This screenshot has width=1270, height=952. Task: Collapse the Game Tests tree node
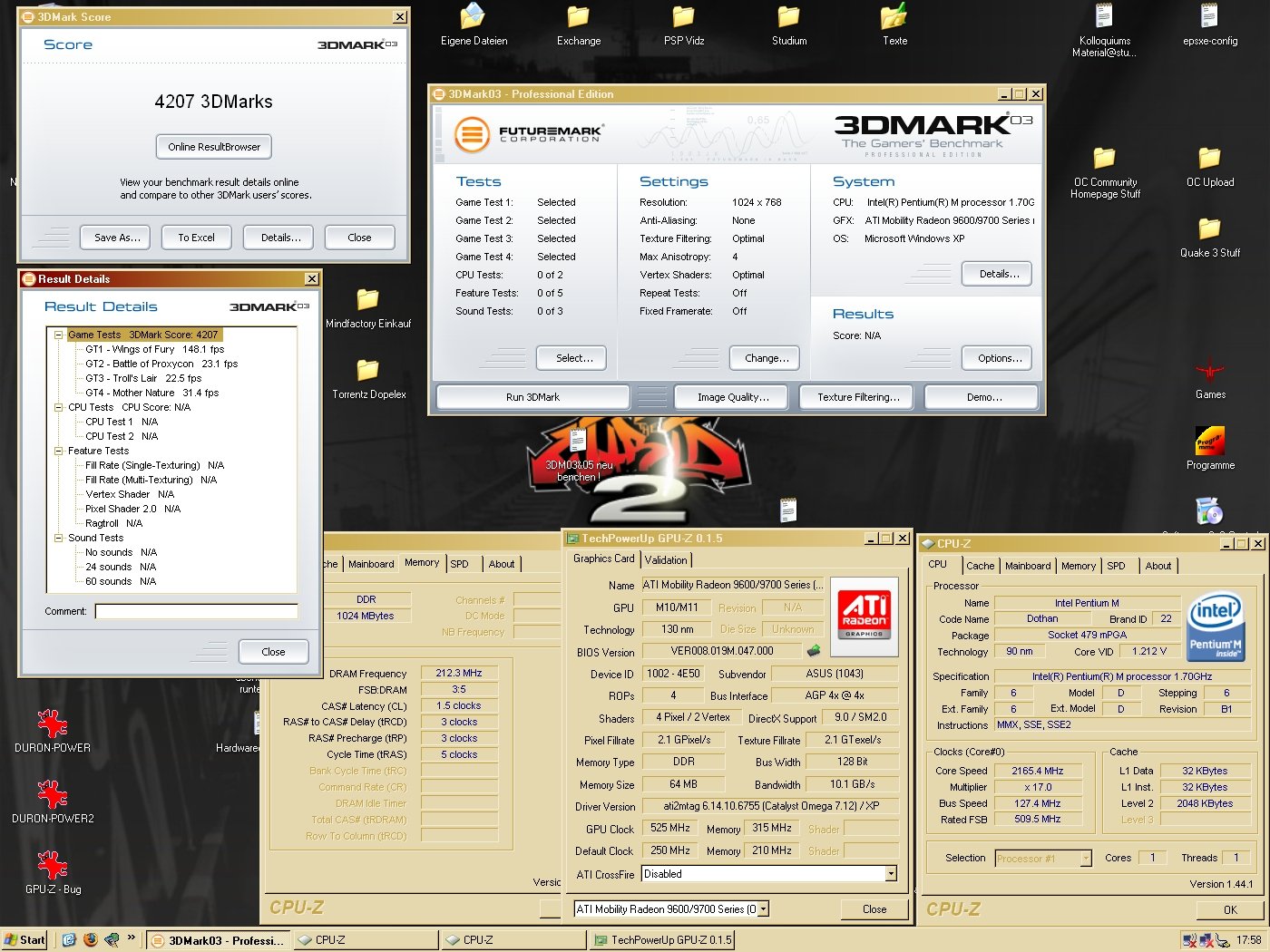pyautogui.click(x=58, y=335)
